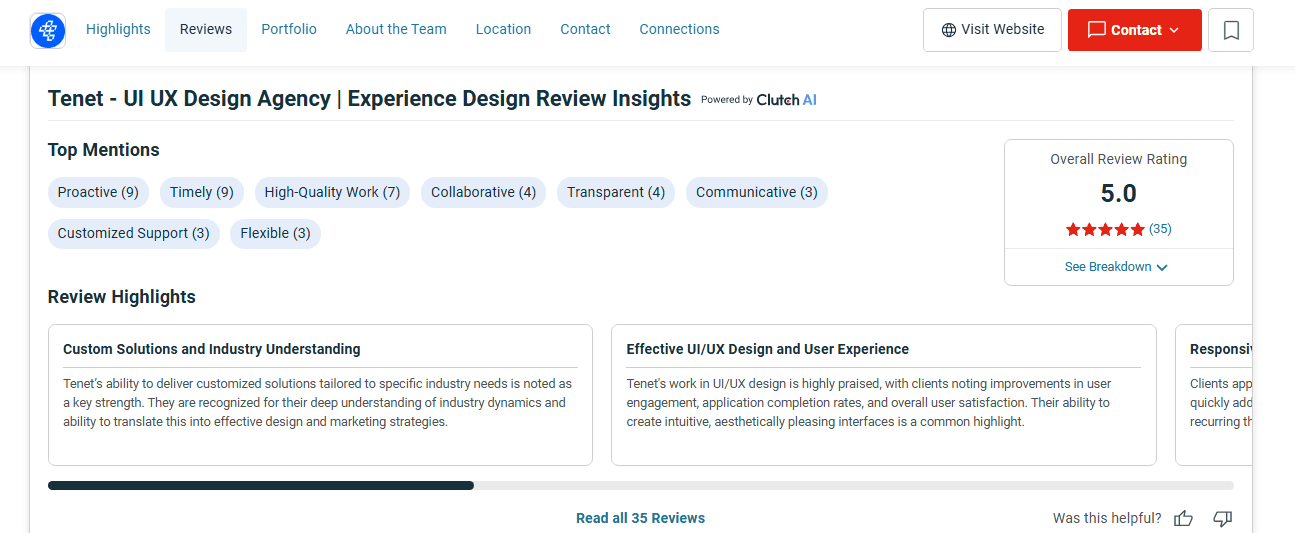This screenshot has height=533, width=1295.
Task: Click the (35) review count link
Action: pos(1160,229)
